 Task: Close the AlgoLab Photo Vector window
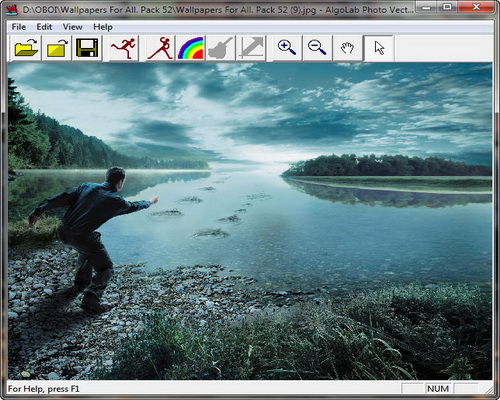pyautogui.click(x=476, y=7)
